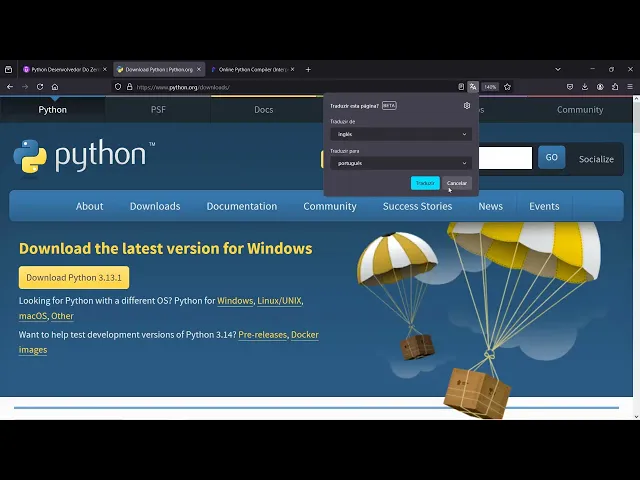Open the 'Traduzir para' português dropdown

pyautogui.click(x=401, y=163)
